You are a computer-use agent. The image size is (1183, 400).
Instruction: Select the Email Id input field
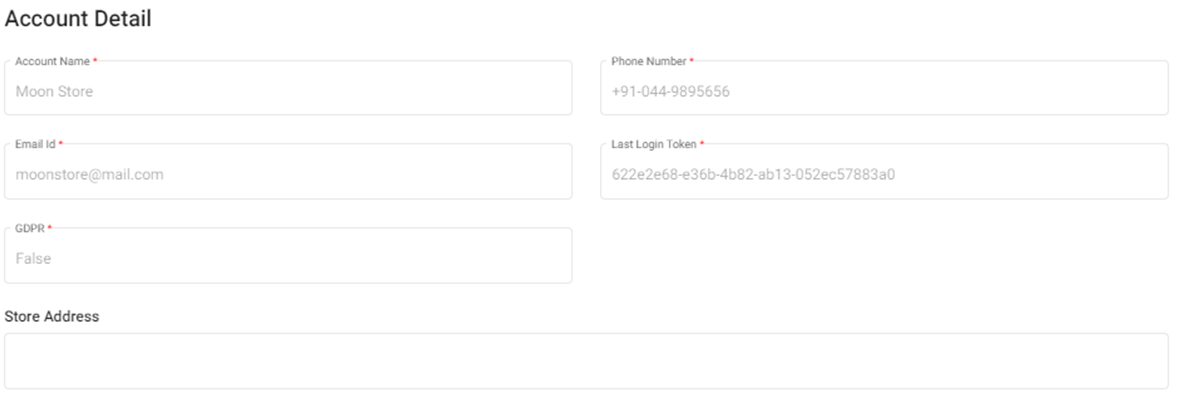(x=288, y=174)
